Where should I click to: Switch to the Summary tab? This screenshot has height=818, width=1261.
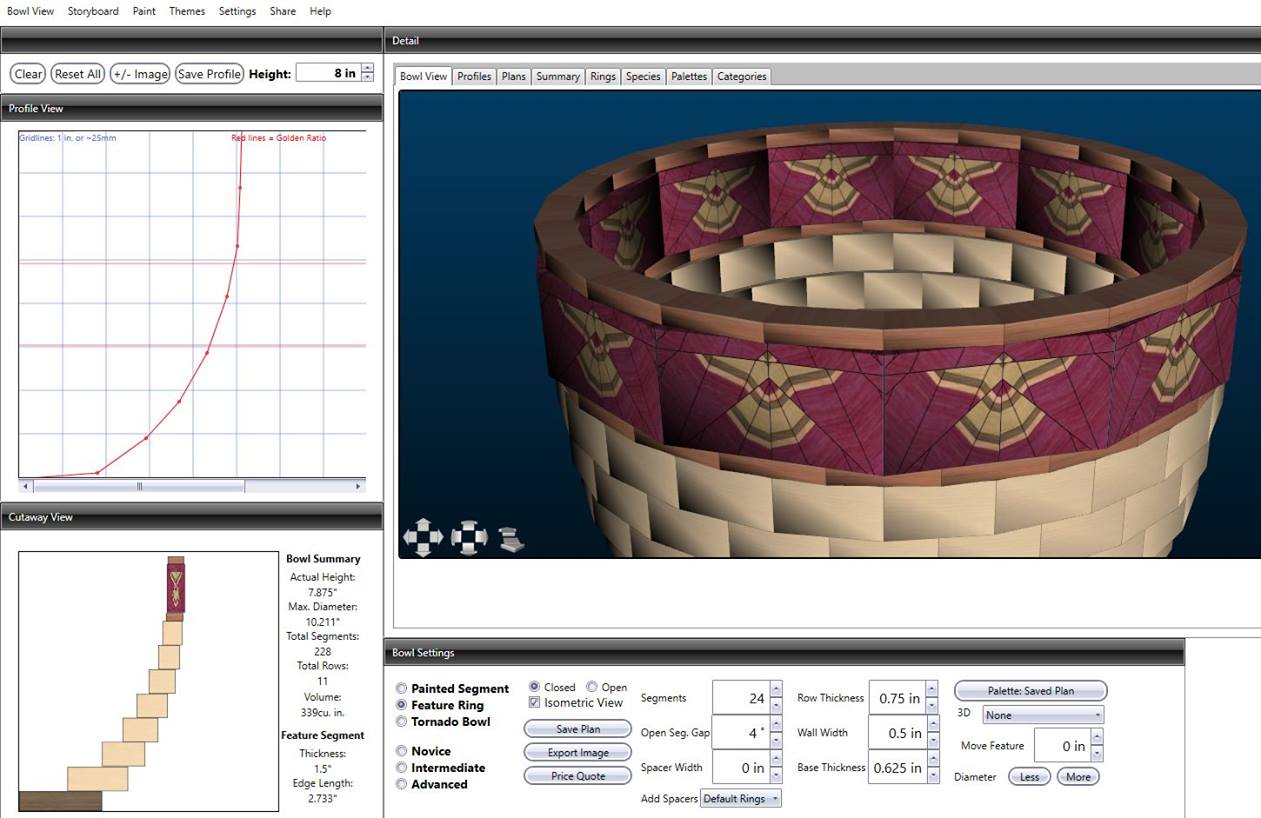click(558, 76)
